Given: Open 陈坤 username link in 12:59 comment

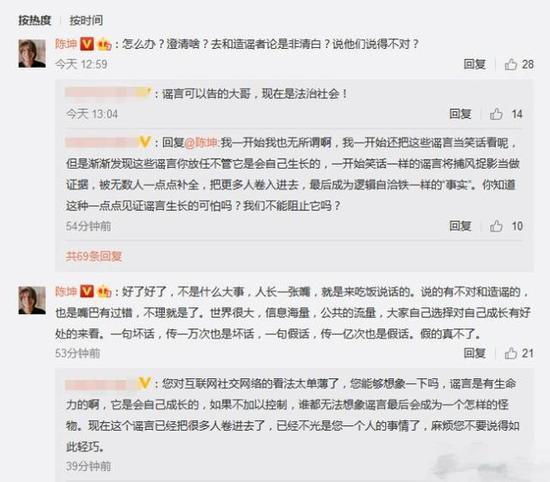Looking at the screenshot, I should tap(66, 44).
